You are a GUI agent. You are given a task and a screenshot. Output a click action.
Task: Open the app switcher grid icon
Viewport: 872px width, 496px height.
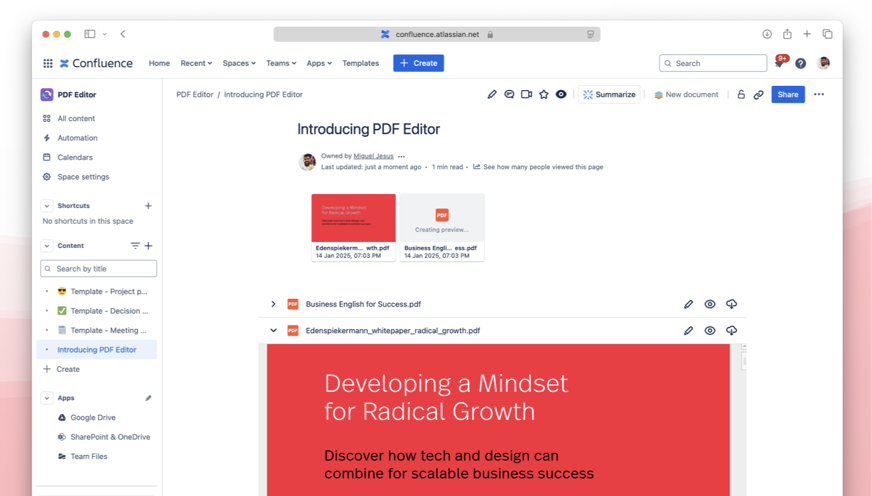coord(48,63)
